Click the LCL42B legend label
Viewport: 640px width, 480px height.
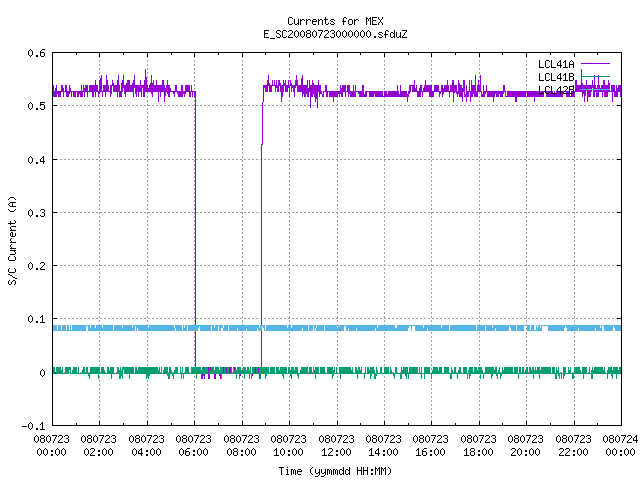coord(556,90)
